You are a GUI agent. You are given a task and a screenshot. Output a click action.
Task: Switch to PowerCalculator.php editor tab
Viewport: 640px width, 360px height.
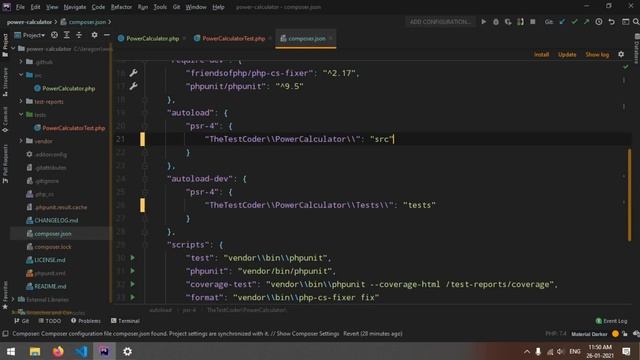coord(152,38)
